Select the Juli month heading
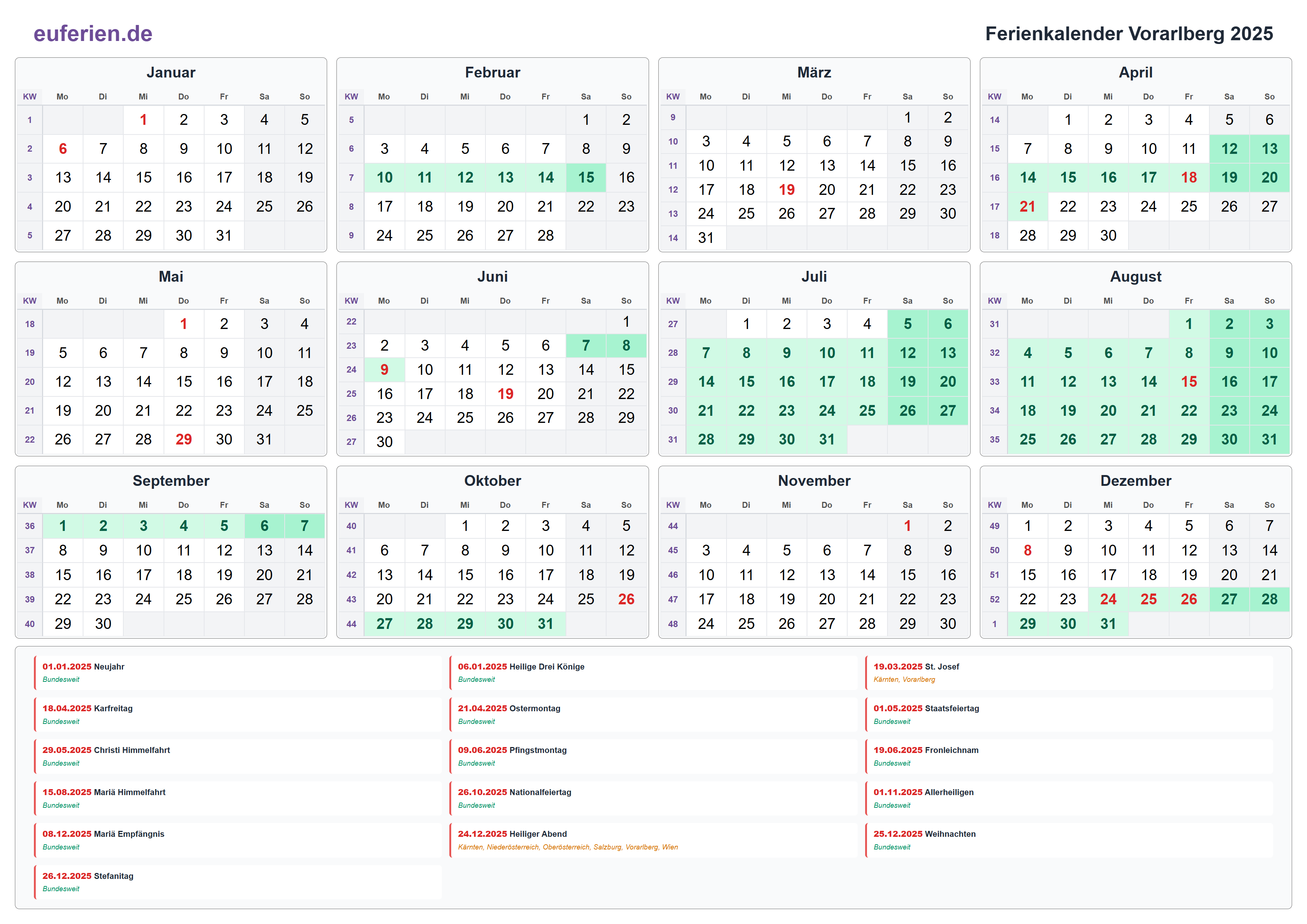This screenshot has width=1307, height=924. tap(814, 277)
